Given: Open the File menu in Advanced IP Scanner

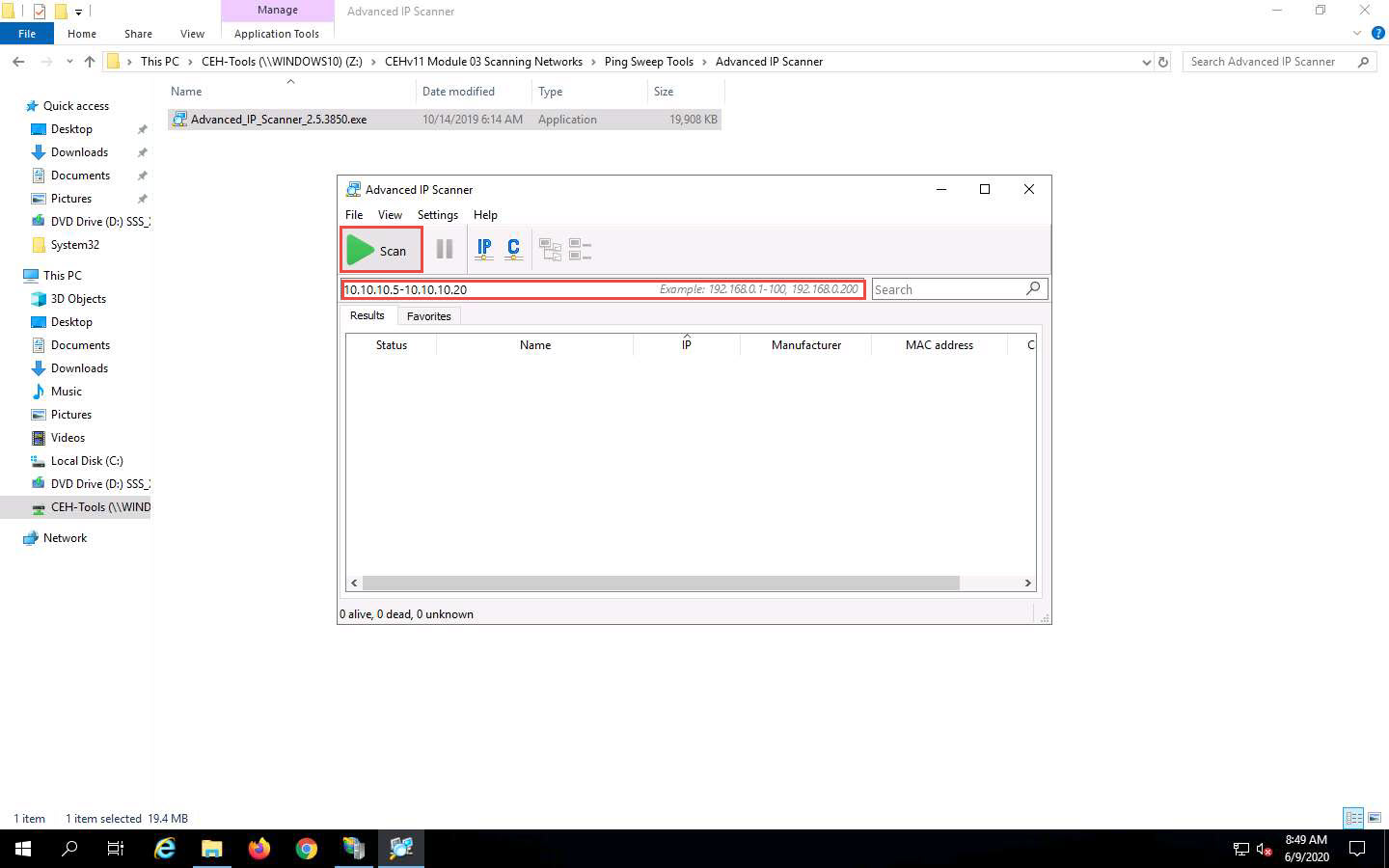Looking at the screenshot, I should tap(354, 215).
